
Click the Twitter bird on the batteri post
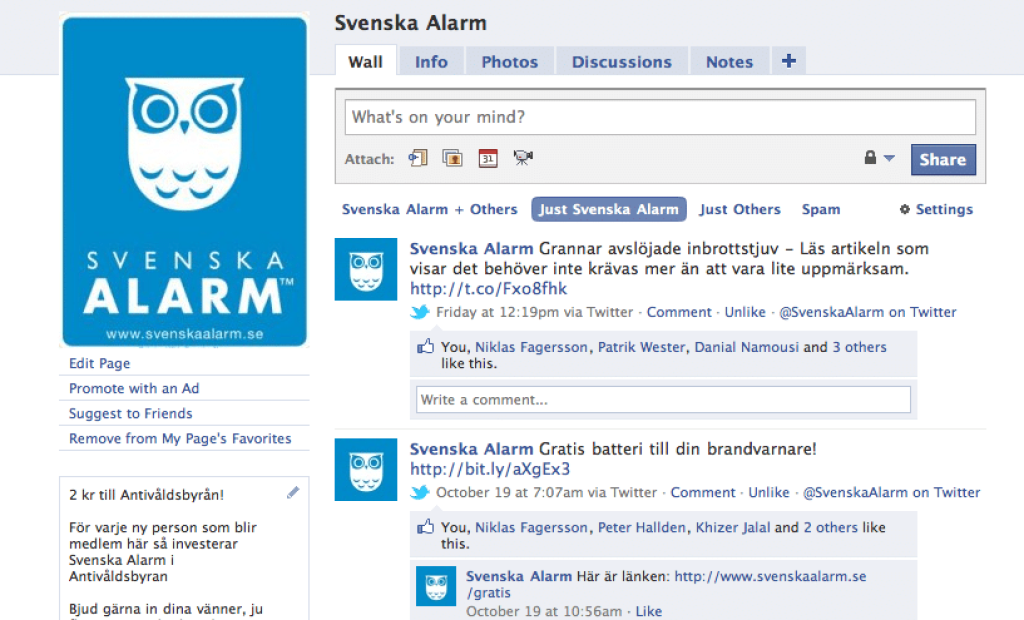420,491
